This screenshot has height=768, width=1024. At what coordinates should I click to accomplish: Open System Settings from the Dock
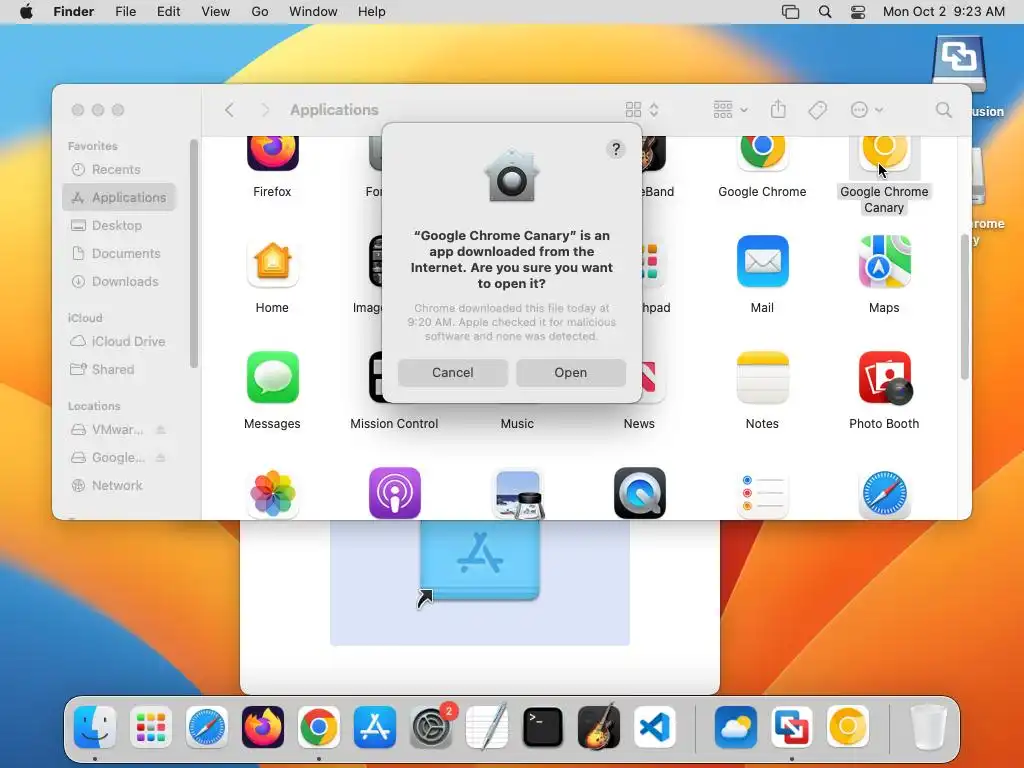pyautogui.click(x=431, y=727)
